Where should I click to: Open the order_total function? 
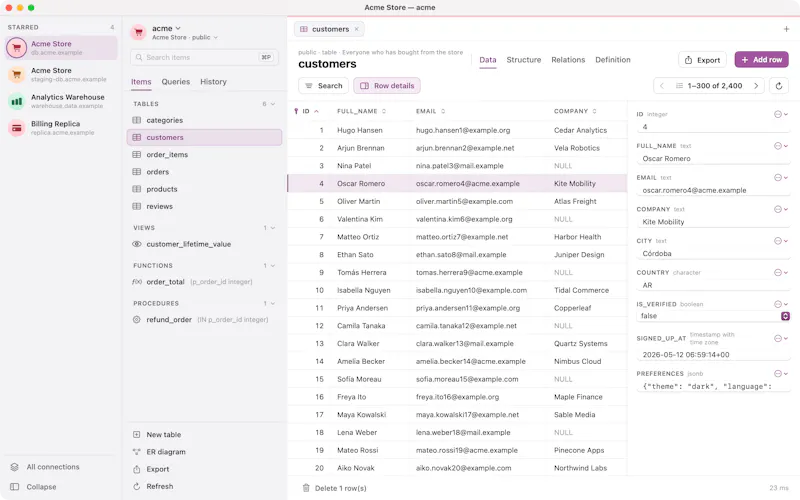click(x=204, y=282)
